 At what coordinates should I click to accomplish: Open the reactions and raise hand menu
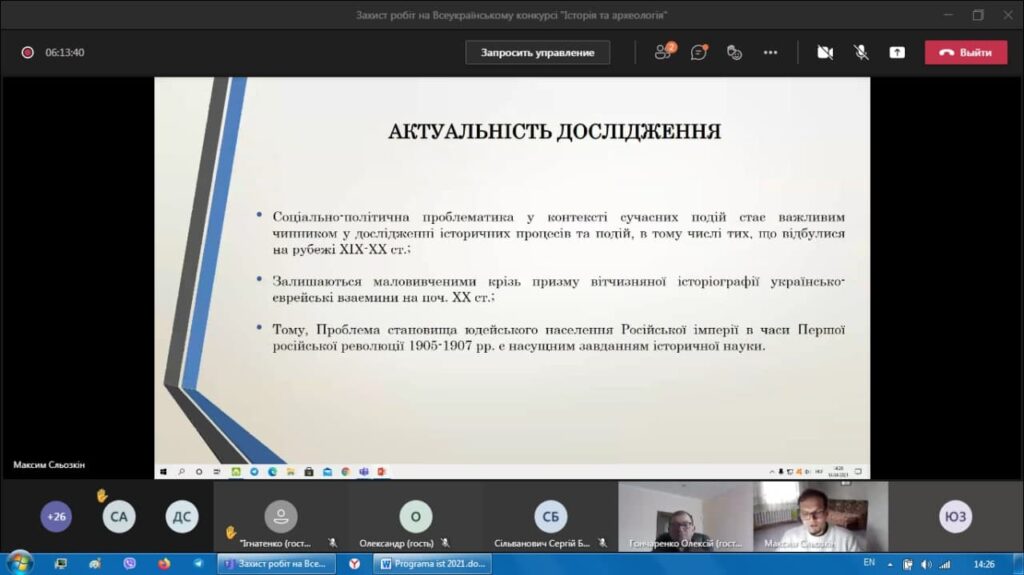[x=734, y=52]
